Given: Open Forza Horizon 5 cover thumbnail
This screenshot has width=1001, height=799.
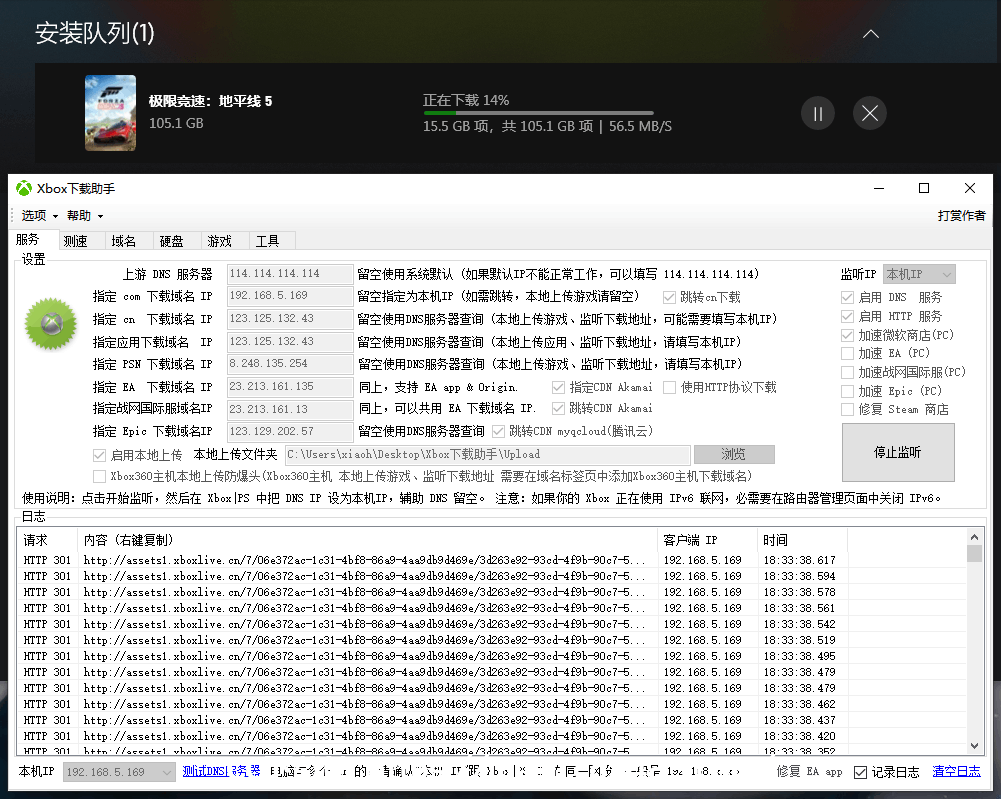Looking at the screenshot, I should point(110,113).
